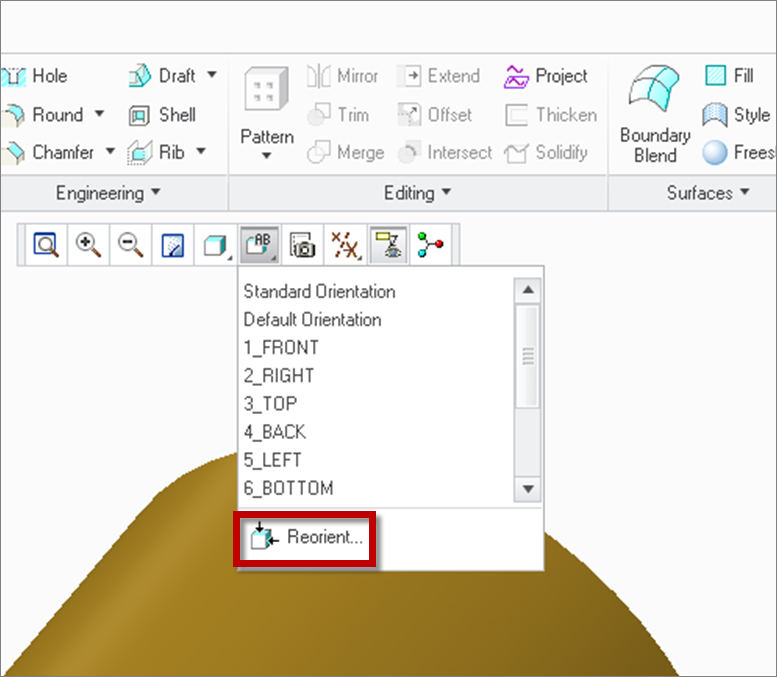
Task: Click the Reorient... option
Action: [305, 538]
